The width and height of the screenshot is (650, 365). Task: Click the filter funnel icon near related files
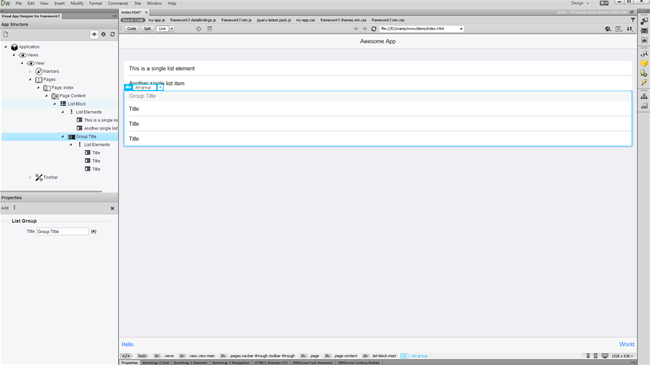coord(633,20)
